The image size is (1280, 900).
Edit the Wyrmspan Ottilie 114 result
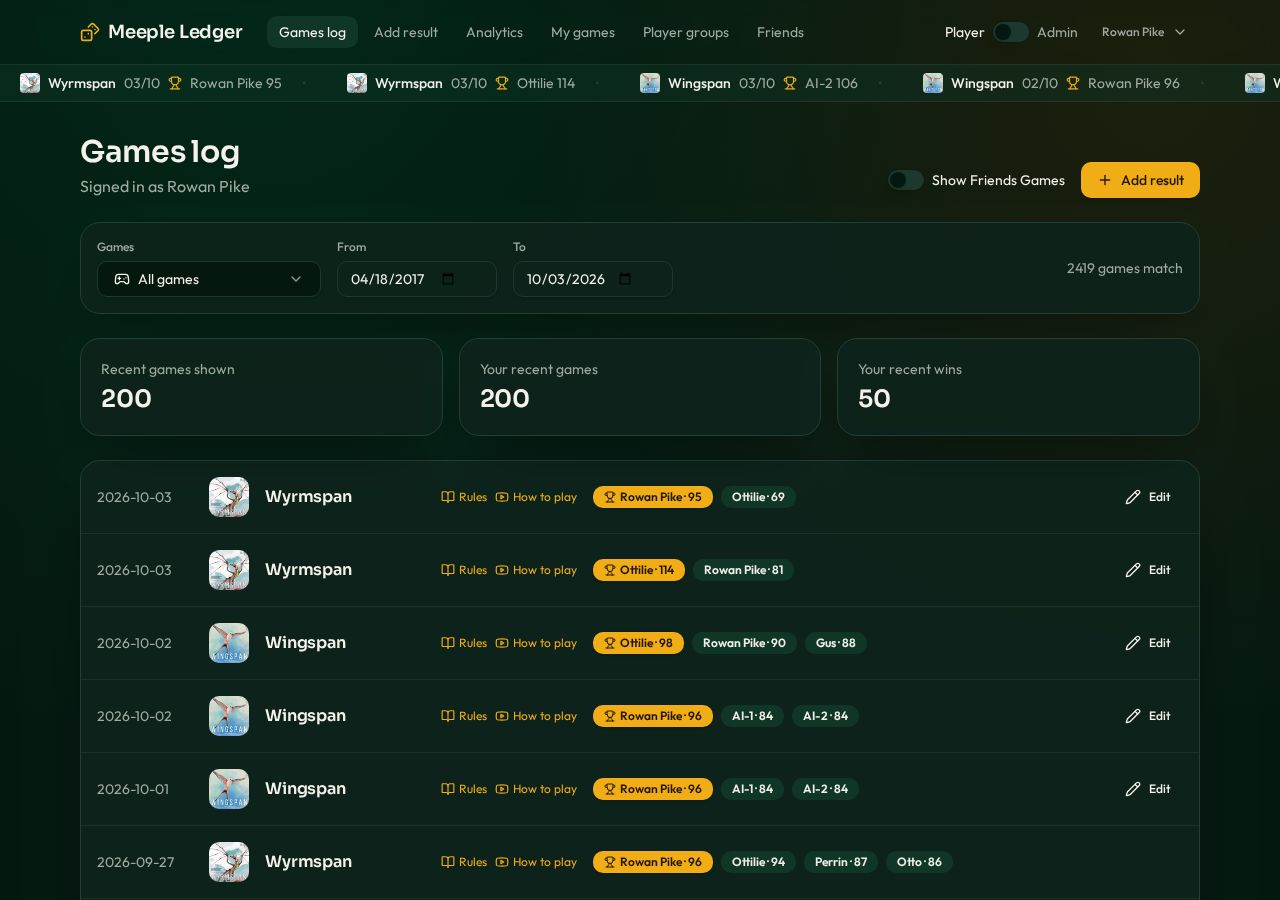1148,570
